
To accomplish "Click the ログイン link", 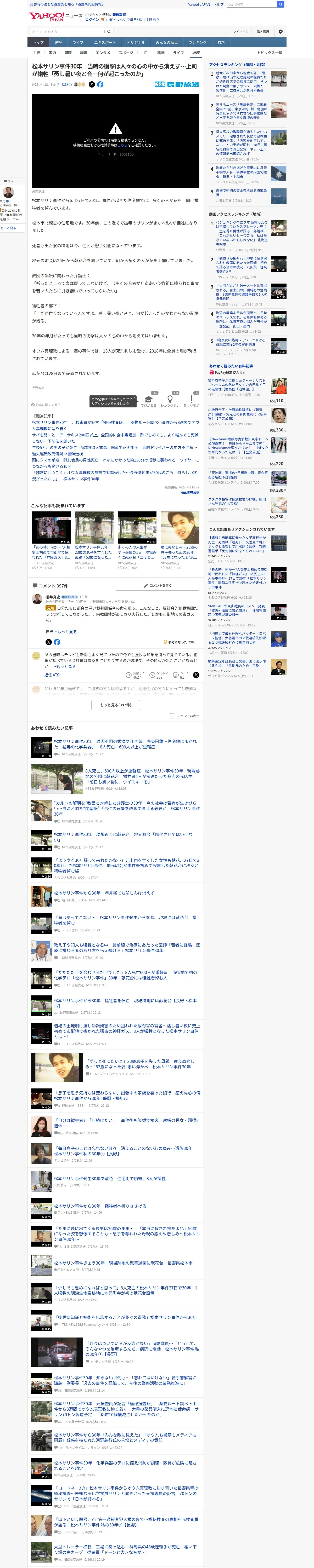I will click(92, 20).
